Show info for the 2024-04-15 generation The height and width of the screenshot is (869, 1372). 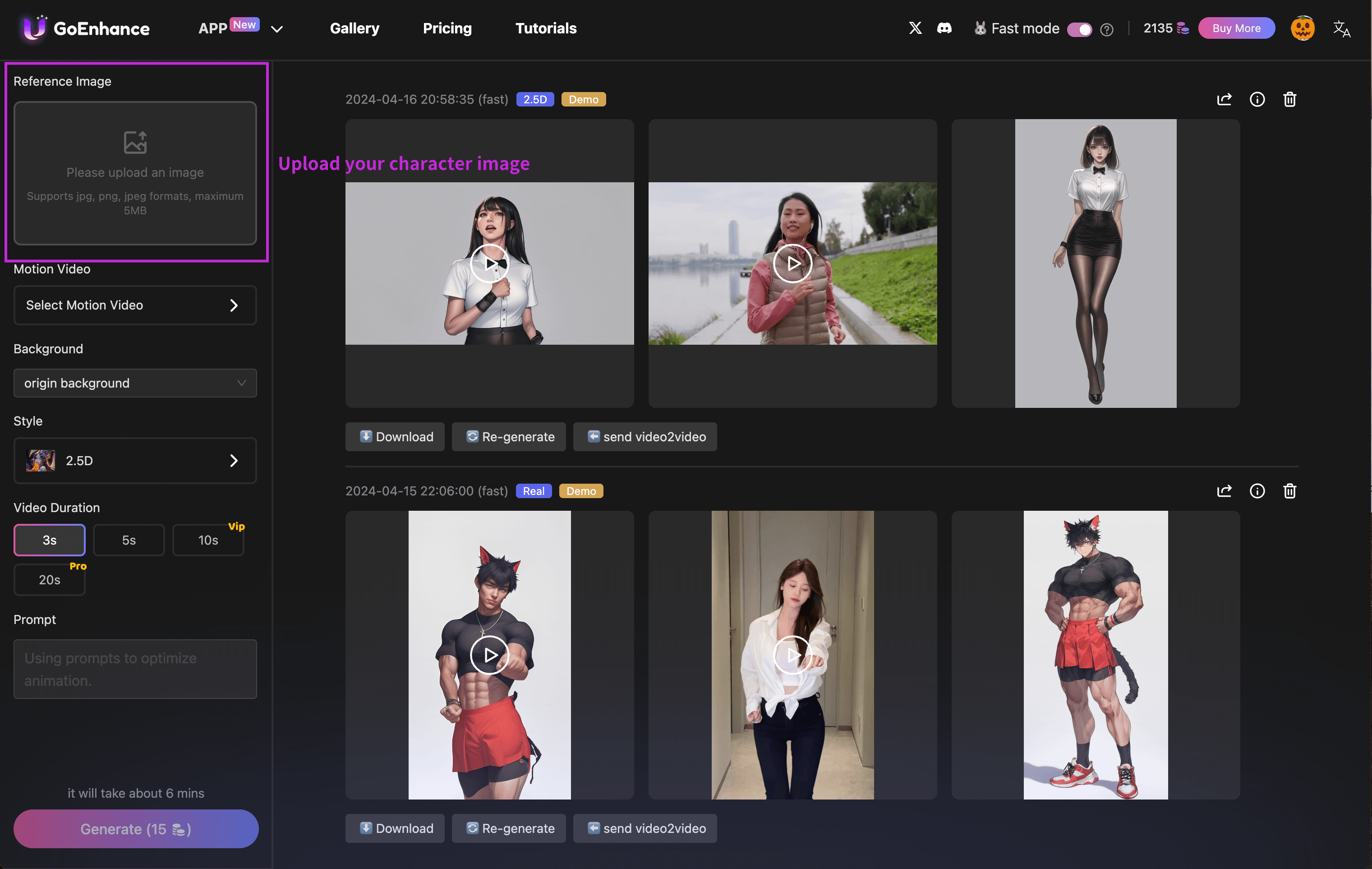click(x=1257, y=490)
